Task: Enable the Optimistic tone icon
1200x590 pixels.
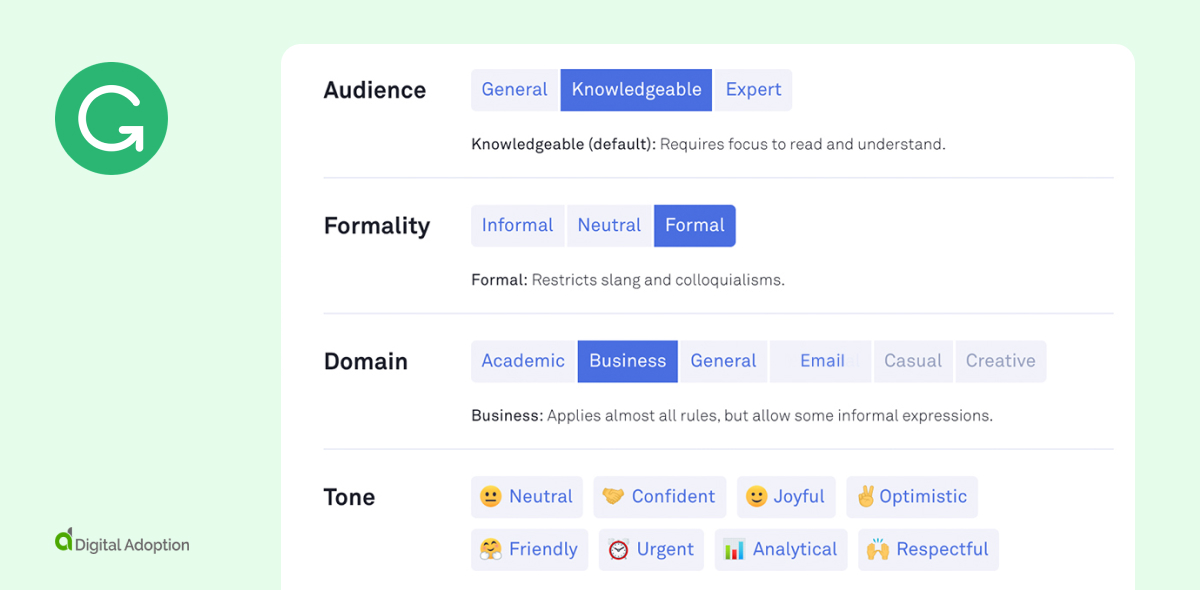Action: [x=912, y=496]
